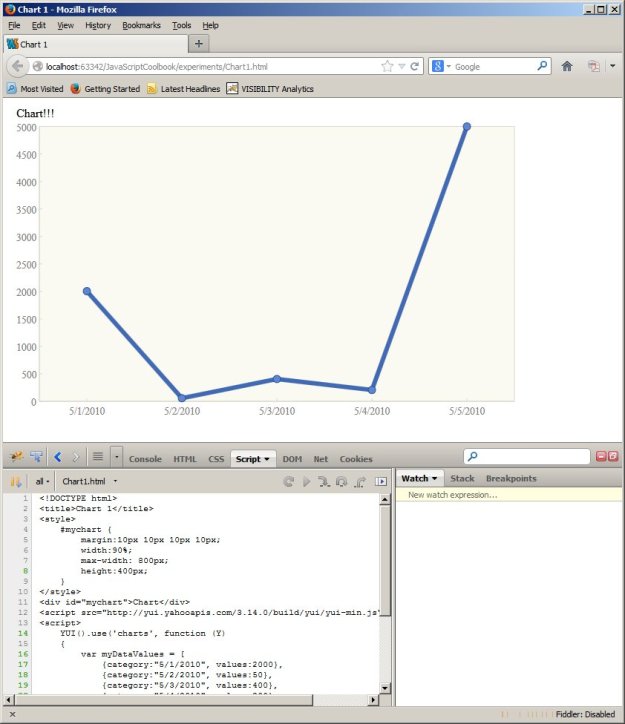
Task: Bookmark this page with the star icon
Action: 387,67
